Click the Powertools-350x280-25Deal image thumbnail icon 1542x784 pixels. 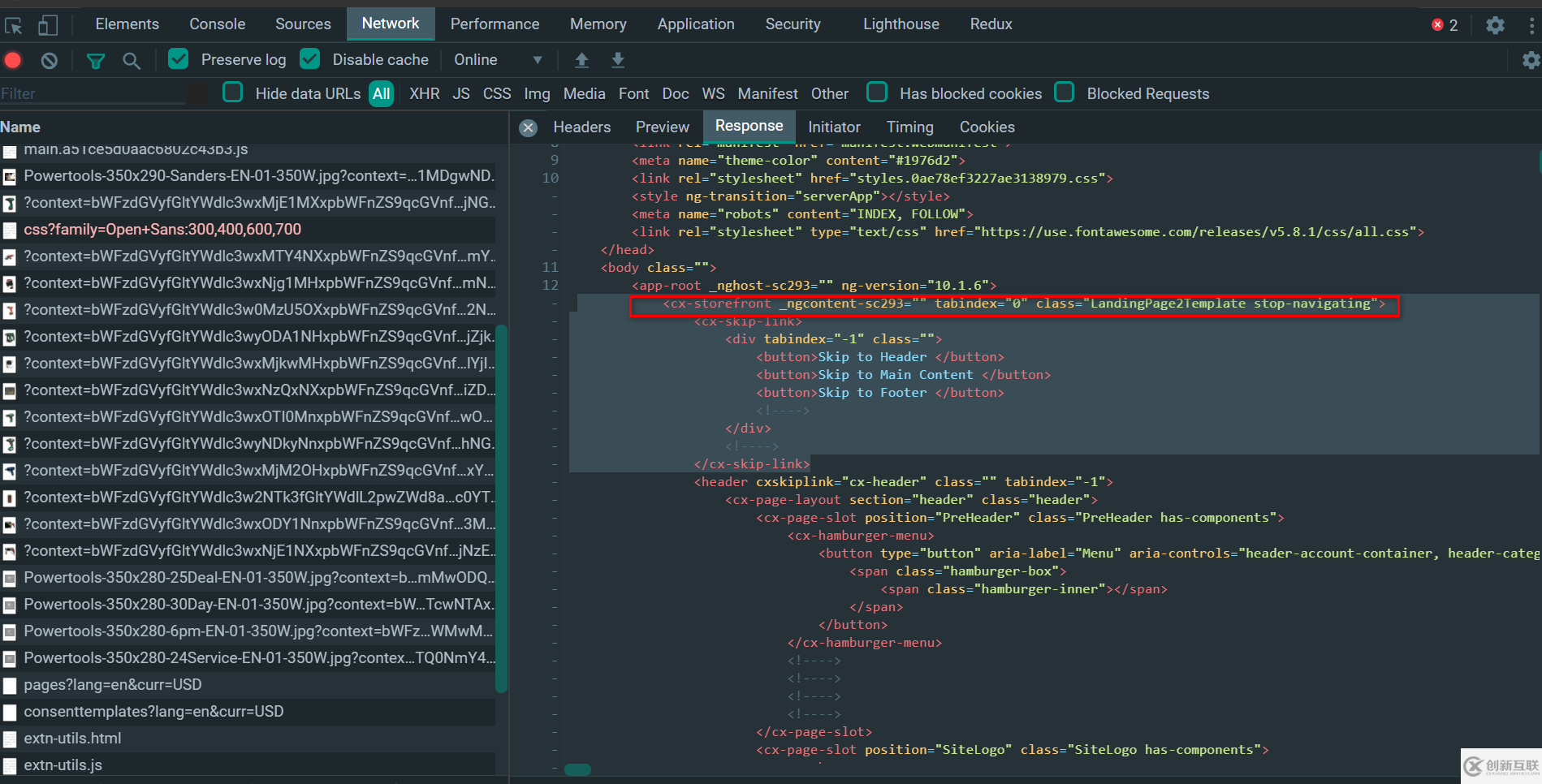coord(10,579)
